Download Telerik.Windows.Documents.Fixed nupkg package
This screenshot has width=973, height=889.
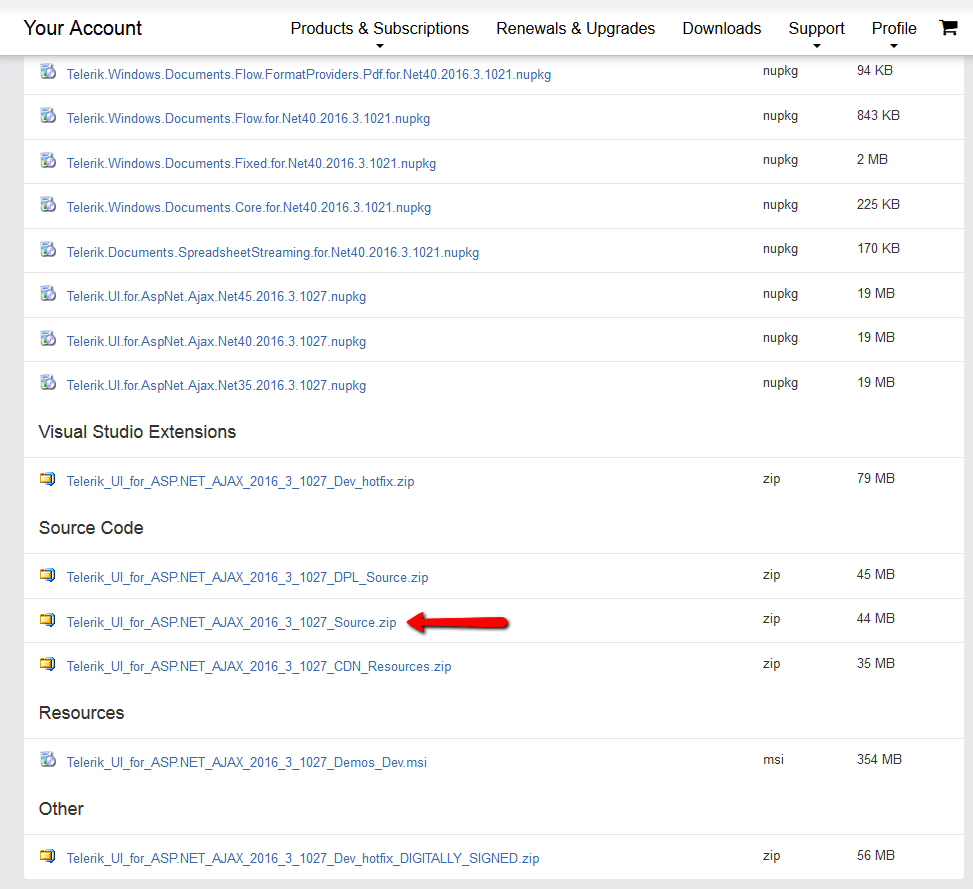pyautogui.click(x=251, y=163)
